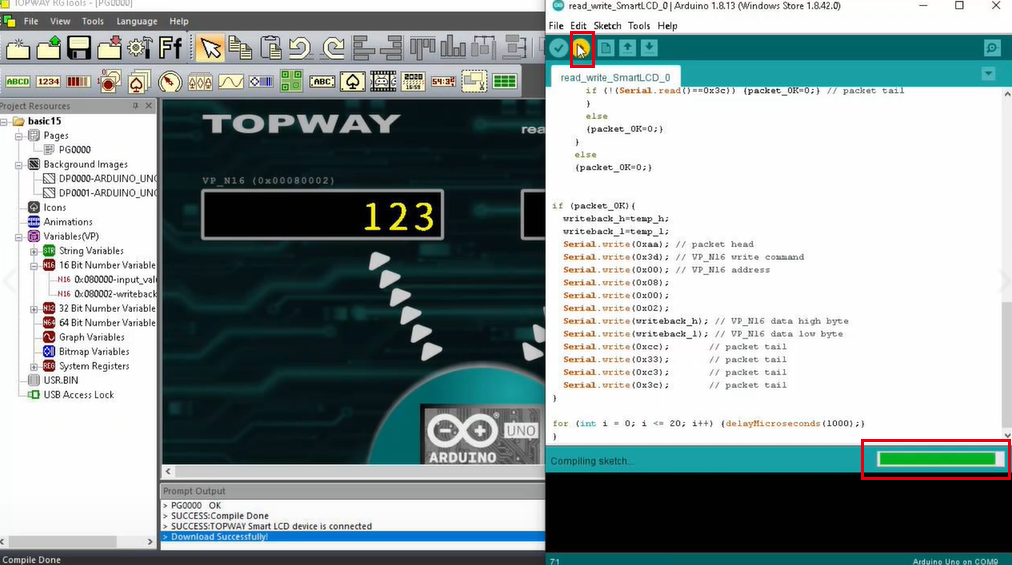Click the download-to-device folder icon with red arrow
The height and width of the screenshot is (565, 1012).
[109, 48]
